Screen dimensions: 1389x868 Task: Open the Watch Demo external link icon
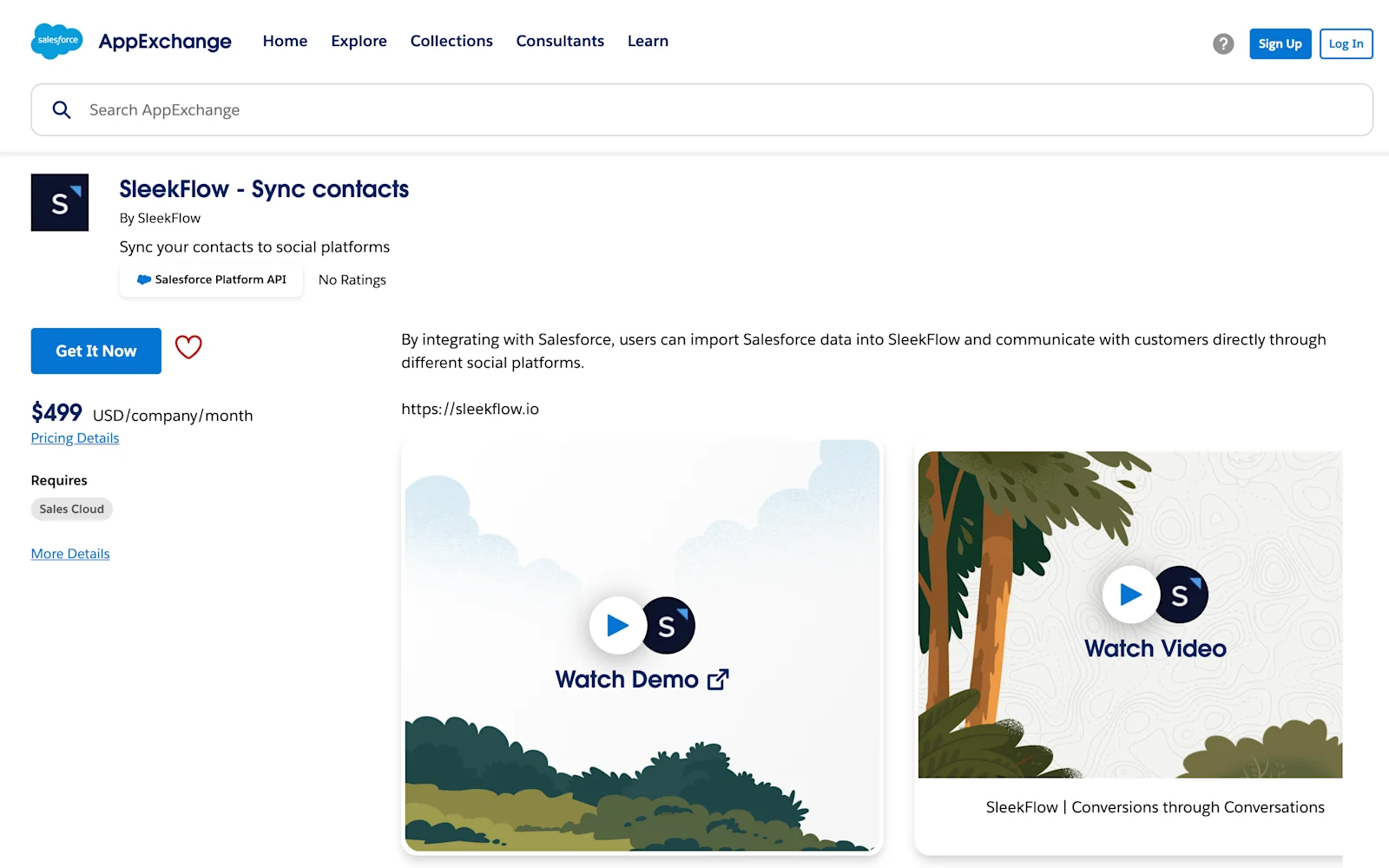[x=717, y=680]
